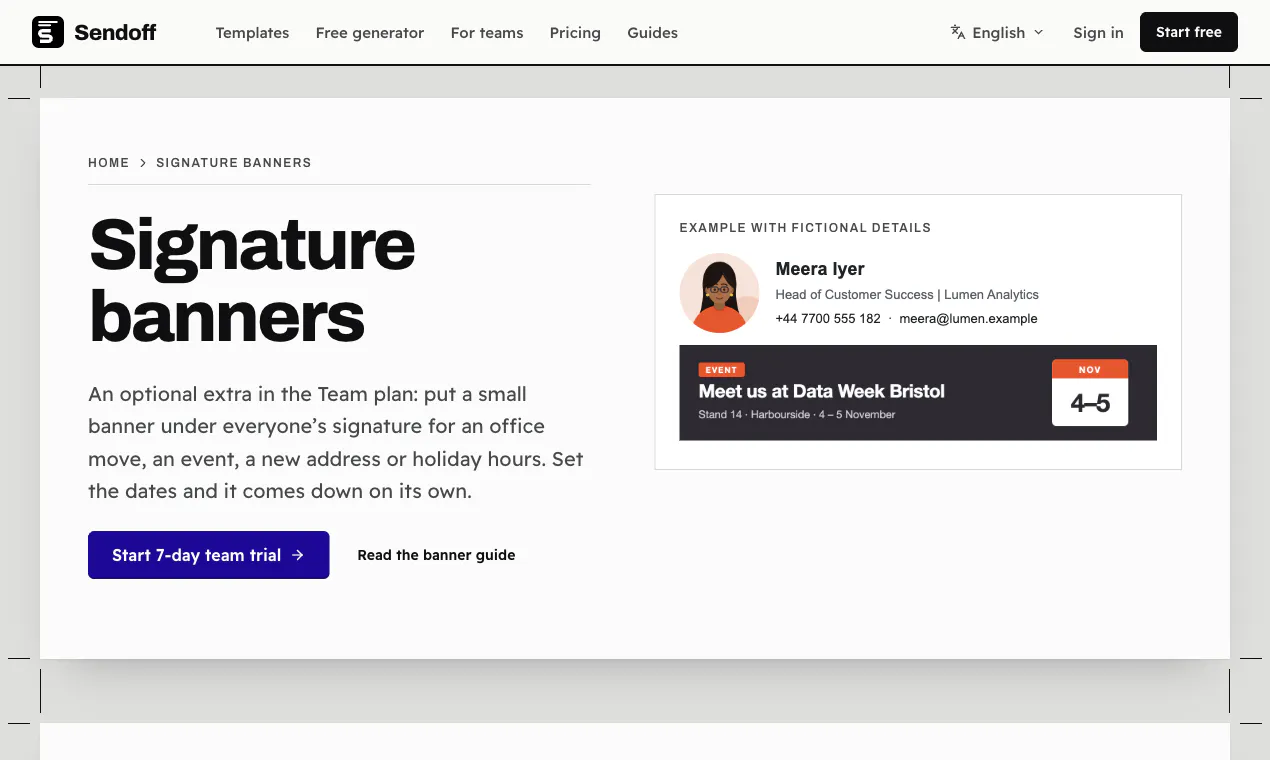Click the Meera Iyer avatar image
Viewport: 1270px width, 760px height.
pyautogui.click(x=719, y=293)
